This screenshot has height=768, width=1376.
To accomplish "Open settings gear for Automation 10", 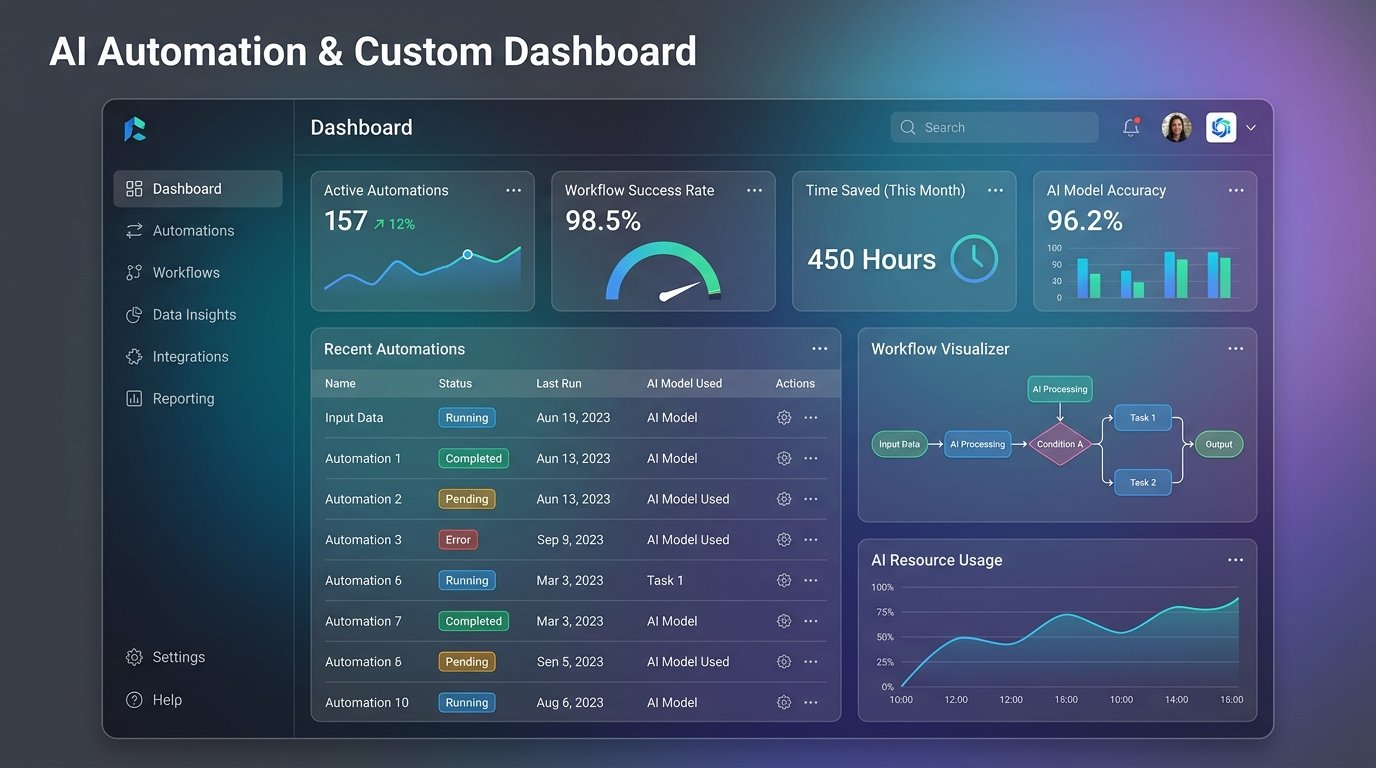I will click(x=784, y=703).
